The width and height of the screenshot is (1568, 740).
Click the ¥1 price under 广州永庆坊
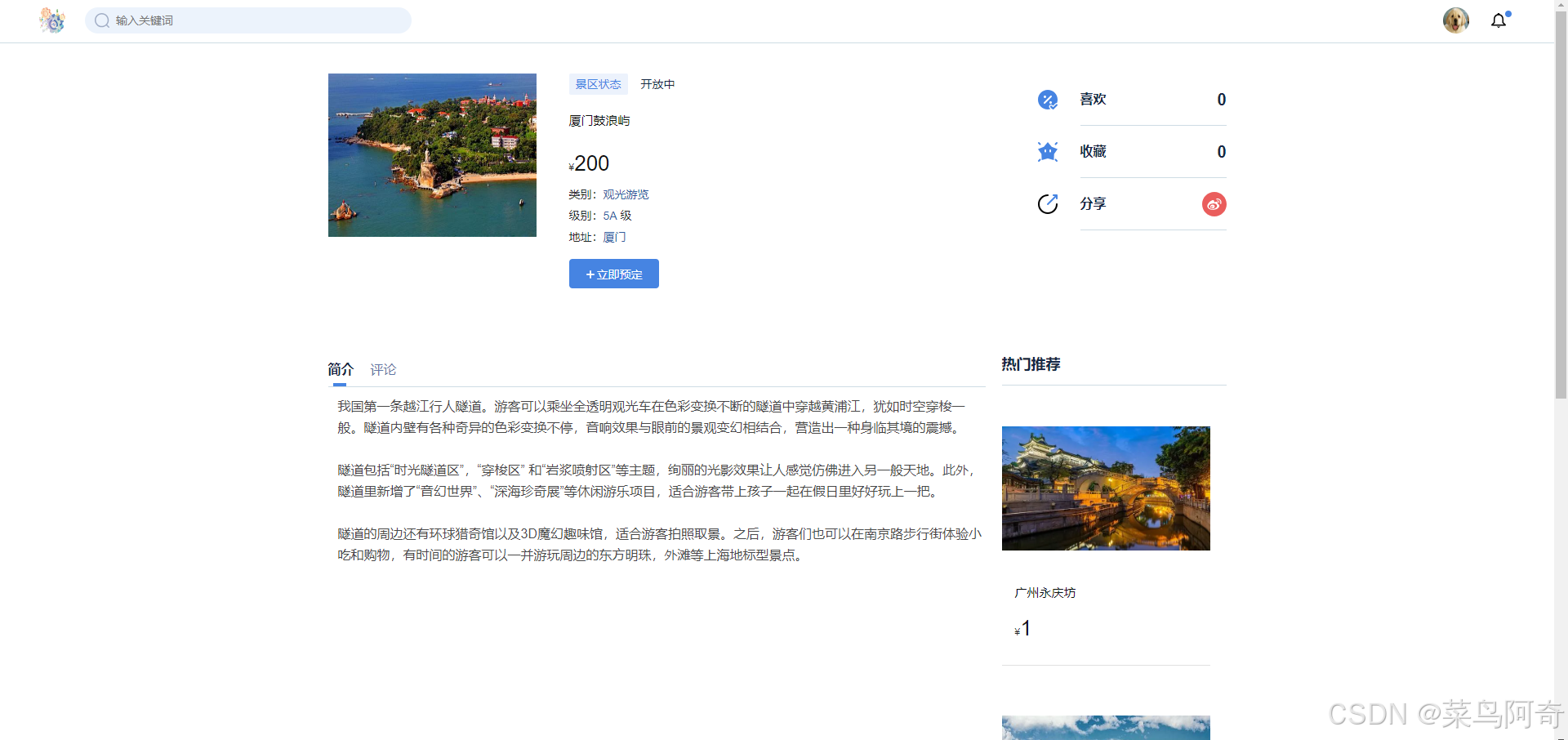click(x=1022, y=628)
